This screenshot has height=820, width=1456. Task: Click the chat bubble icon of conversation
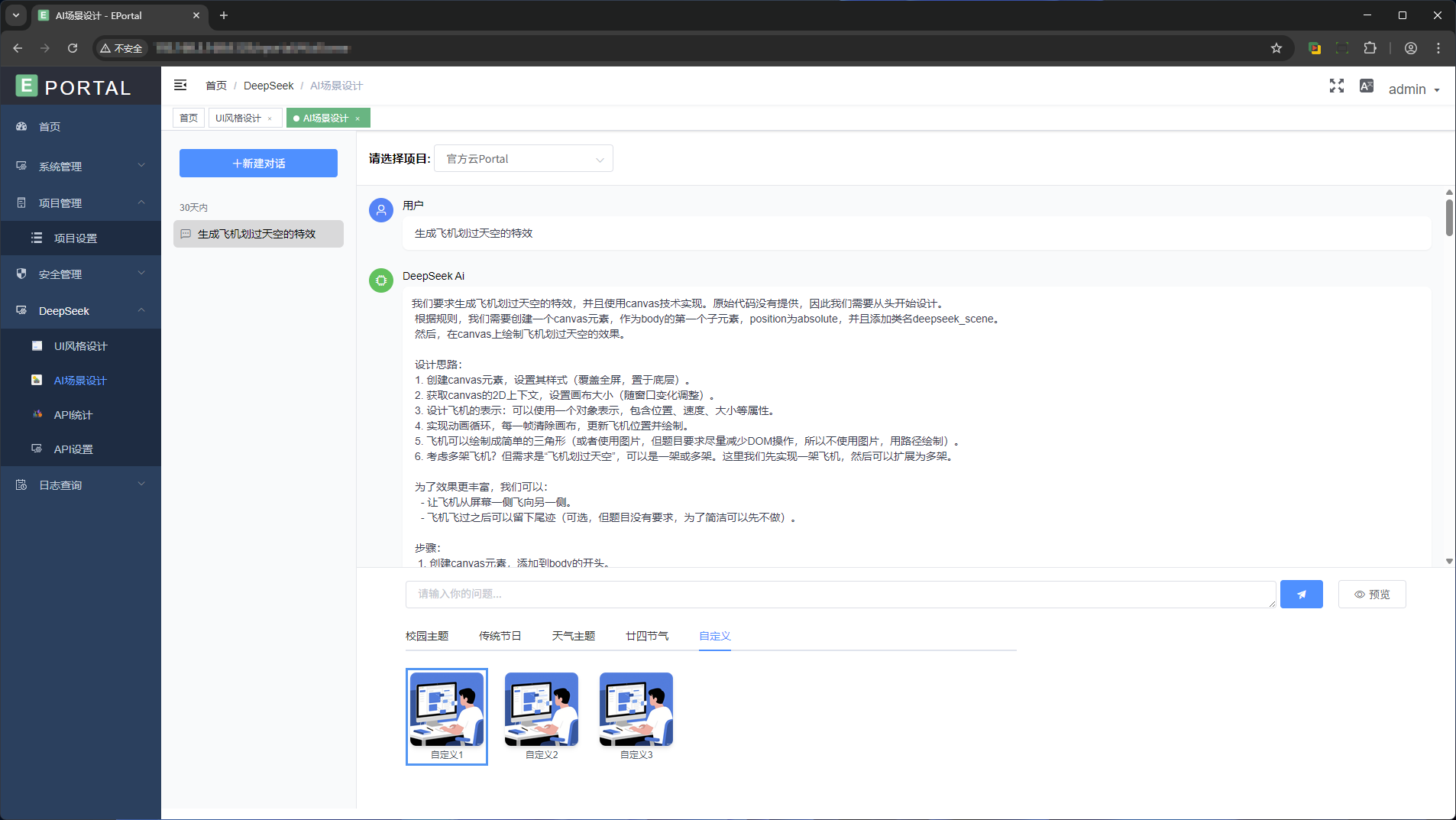(x=186, y=234)
